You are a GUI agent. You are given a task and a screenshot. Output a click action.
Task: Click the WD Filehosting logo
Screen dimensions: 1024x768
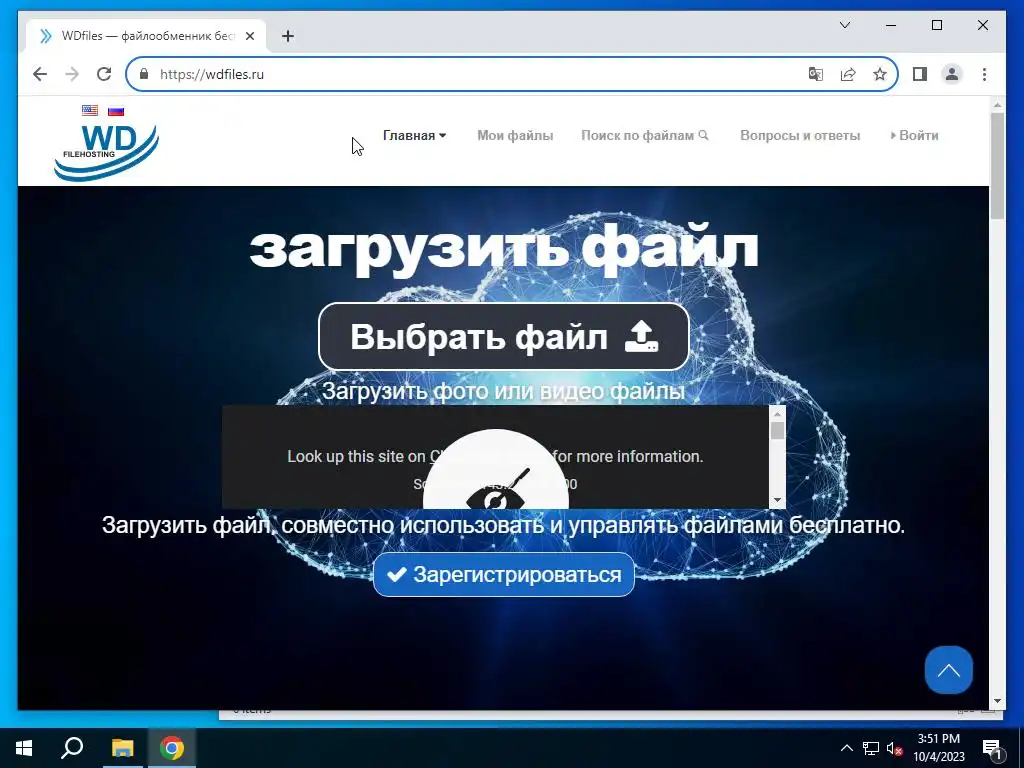tap(106, 152)
